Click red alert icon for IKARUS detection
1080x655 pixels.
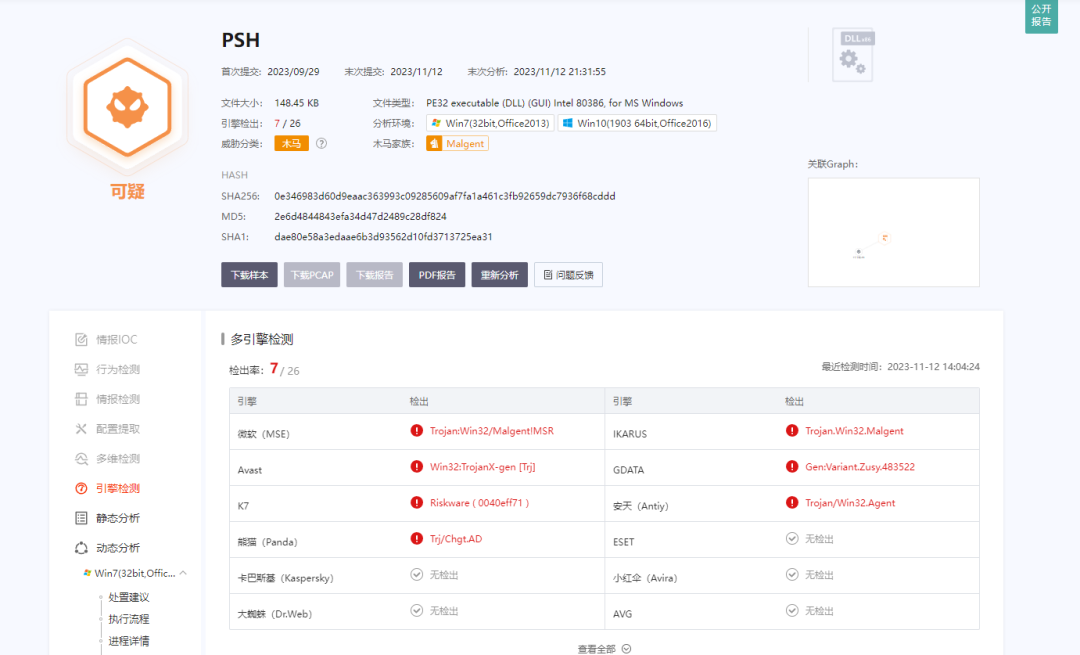coord(792,430)
